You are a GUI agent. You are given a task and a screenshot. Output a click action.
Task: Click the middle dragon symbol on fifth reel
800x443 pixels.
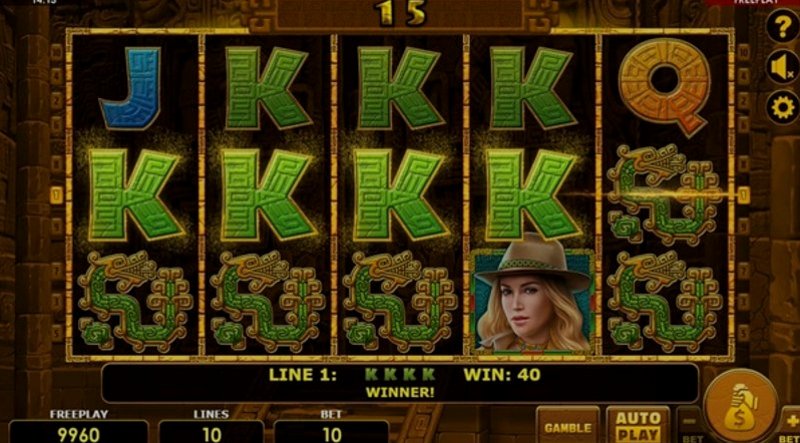pos(665,195)
